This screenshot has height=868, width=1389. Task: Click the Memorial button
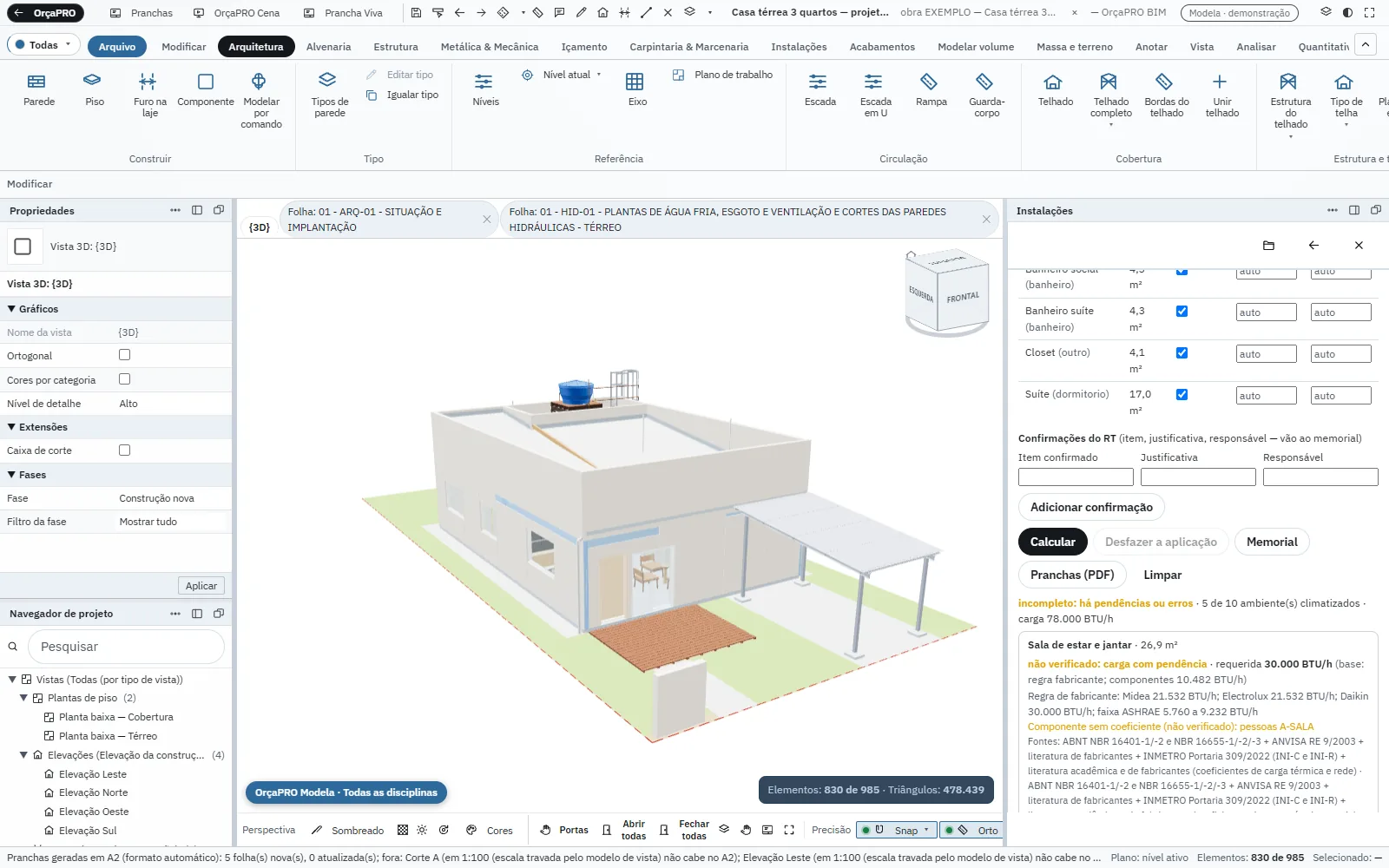click(x=1272, y=542)
